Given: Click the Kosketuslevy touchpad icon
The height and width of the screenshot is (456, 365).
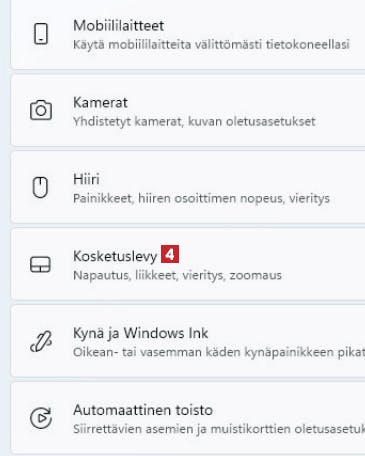Looking at the screenshot, I should click(x=40, y=264).
